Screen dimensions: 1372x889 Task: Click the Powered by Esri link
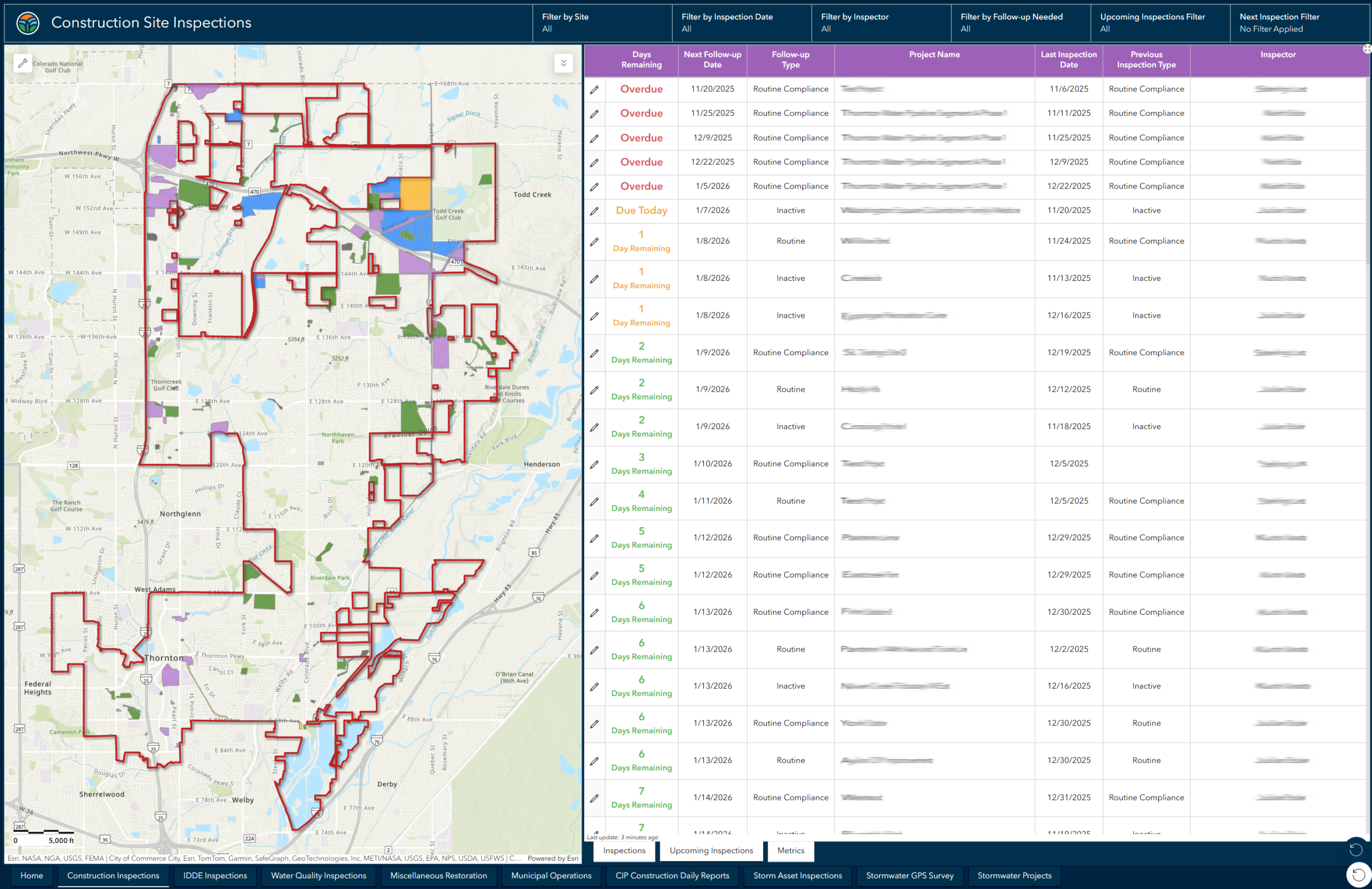551,858
